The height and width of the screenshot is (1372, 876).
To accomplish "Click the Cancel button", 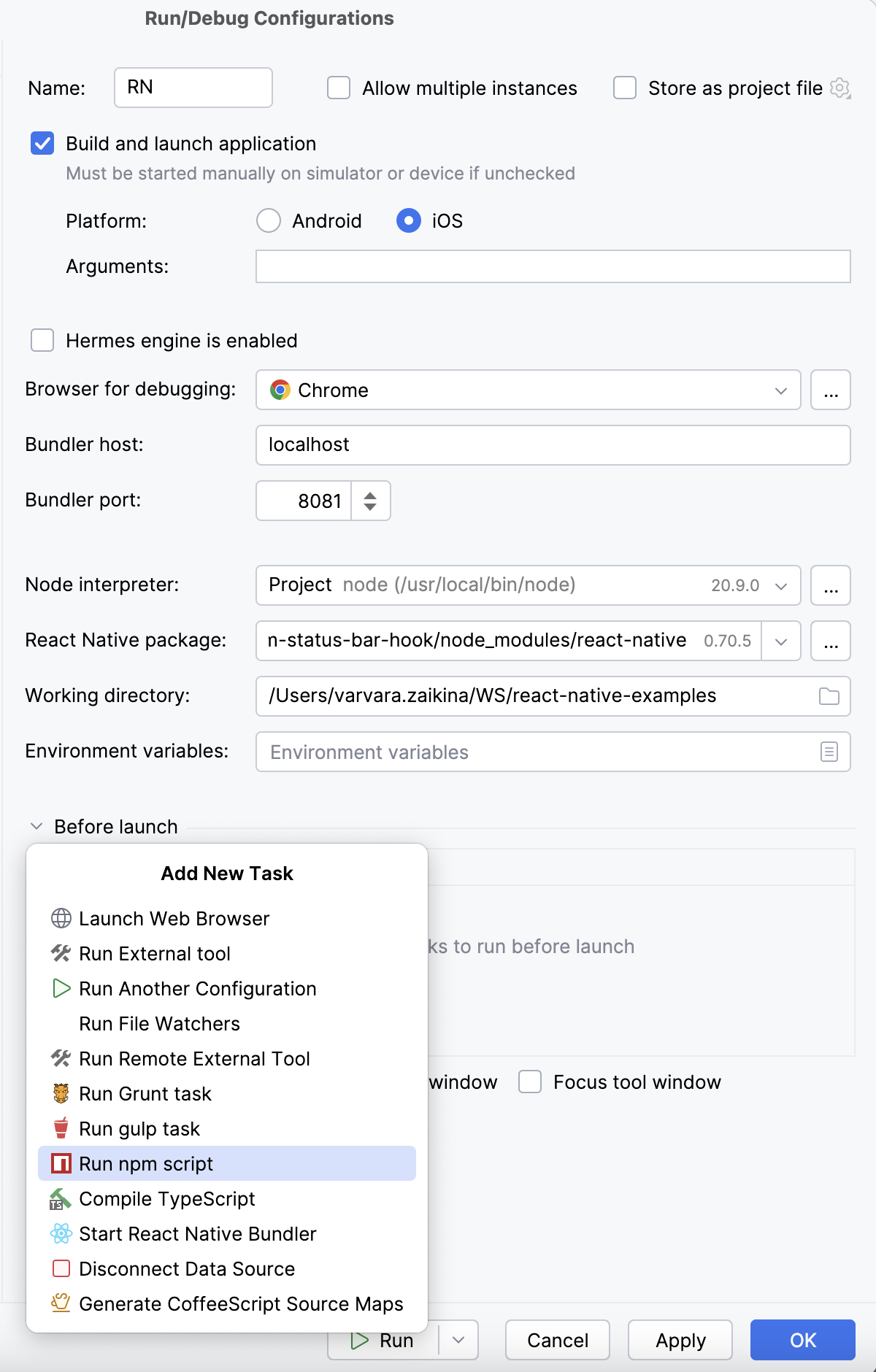I will coord(558,1340).
